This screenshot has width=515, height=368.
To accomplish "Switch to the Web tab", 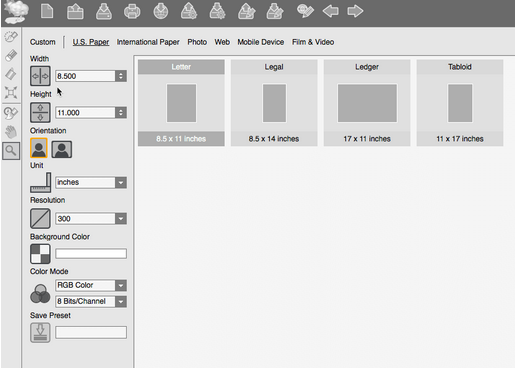I will click(x=222, y=42).
